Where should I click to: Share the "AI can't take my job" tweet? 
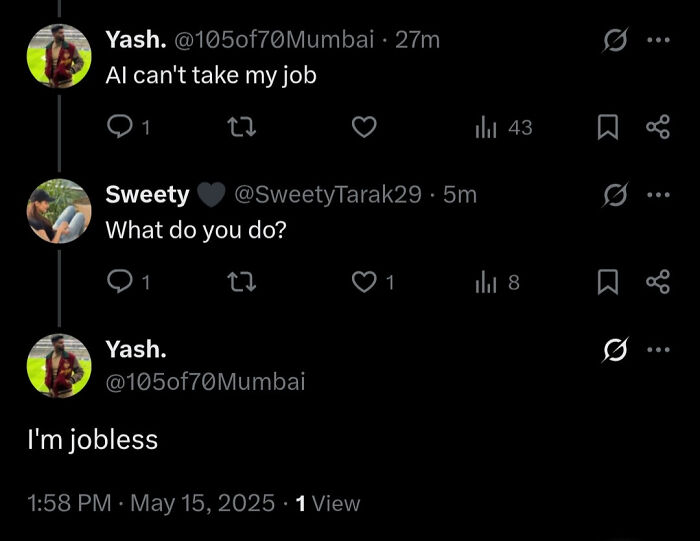(x=656, y=127)
